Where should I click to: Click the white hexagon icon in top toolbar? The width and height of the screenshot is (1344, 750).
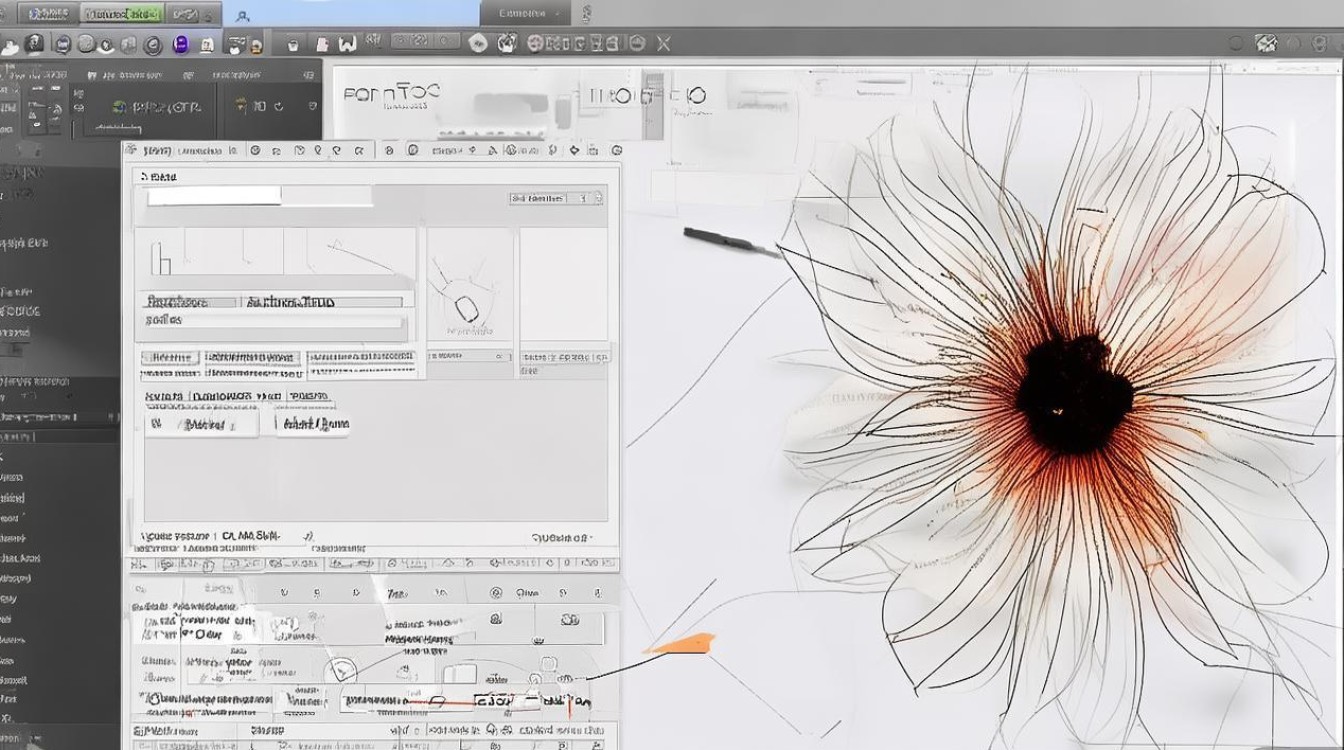coord(478,43)
